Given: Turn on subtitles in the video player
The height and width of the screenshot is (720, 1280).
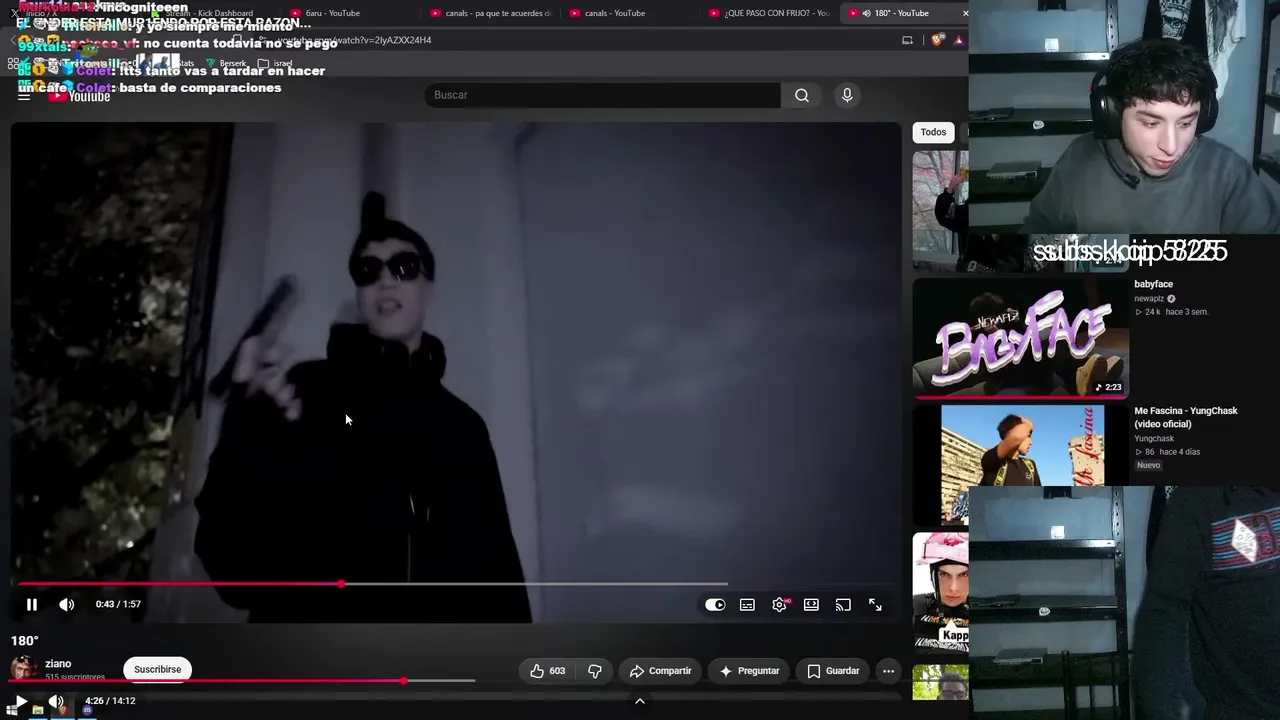Looking at the screenshot, I should point(747,605).
